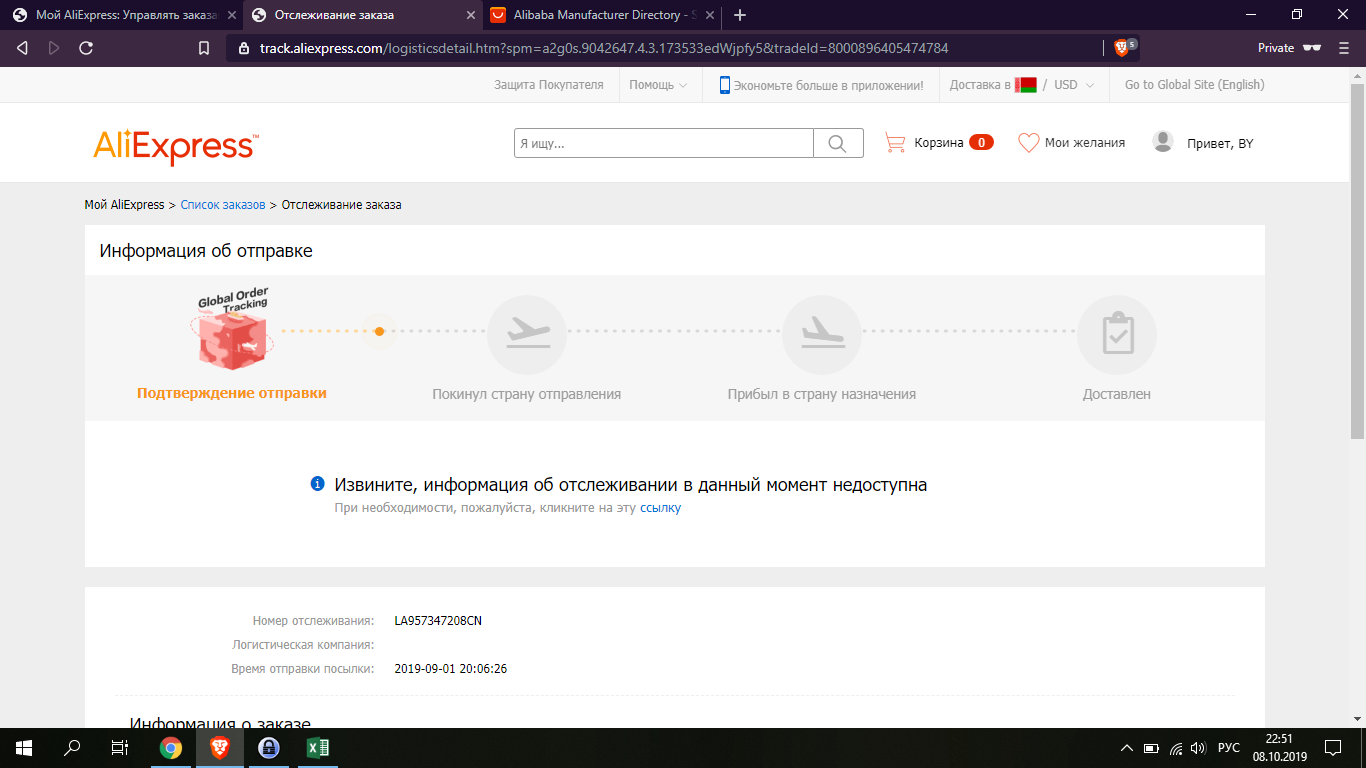The height and width of the screenshot is (768, 1366).
Task: Click the РУС language indicator
Action: [1229, 748]
